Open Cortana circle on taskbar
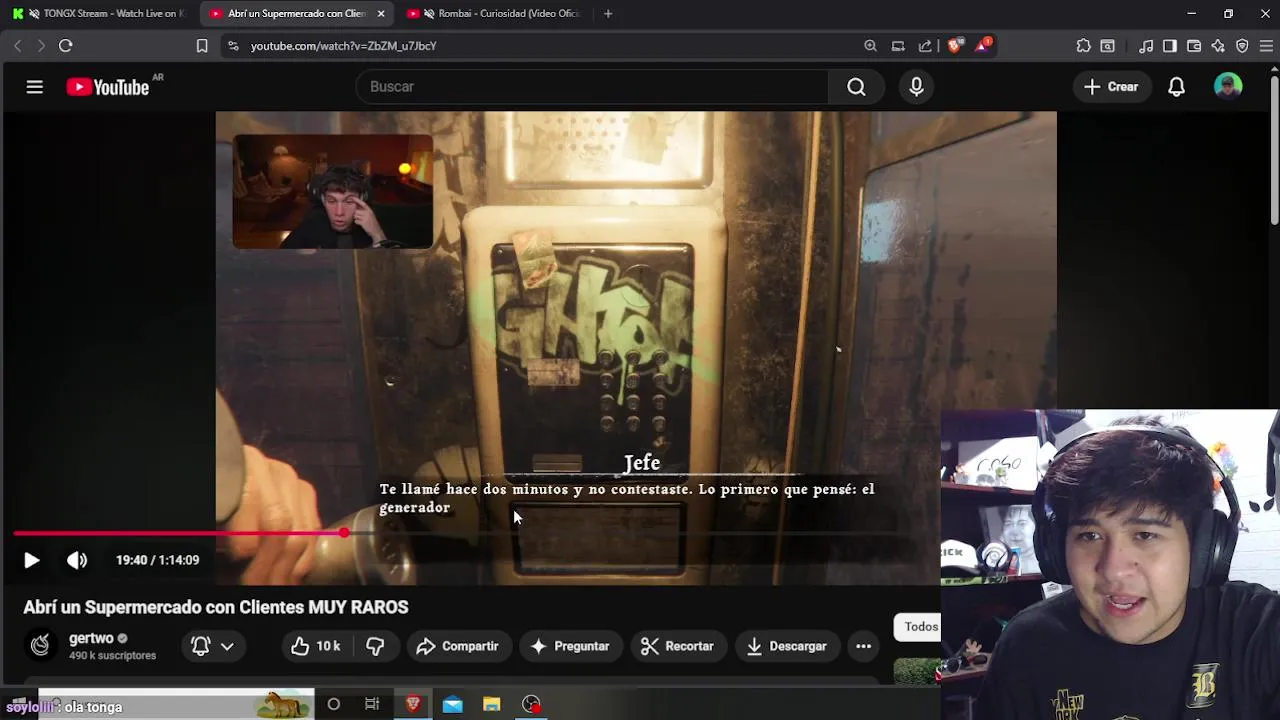Viewport: 1280px width, 720px height. [x=334, y=704]
